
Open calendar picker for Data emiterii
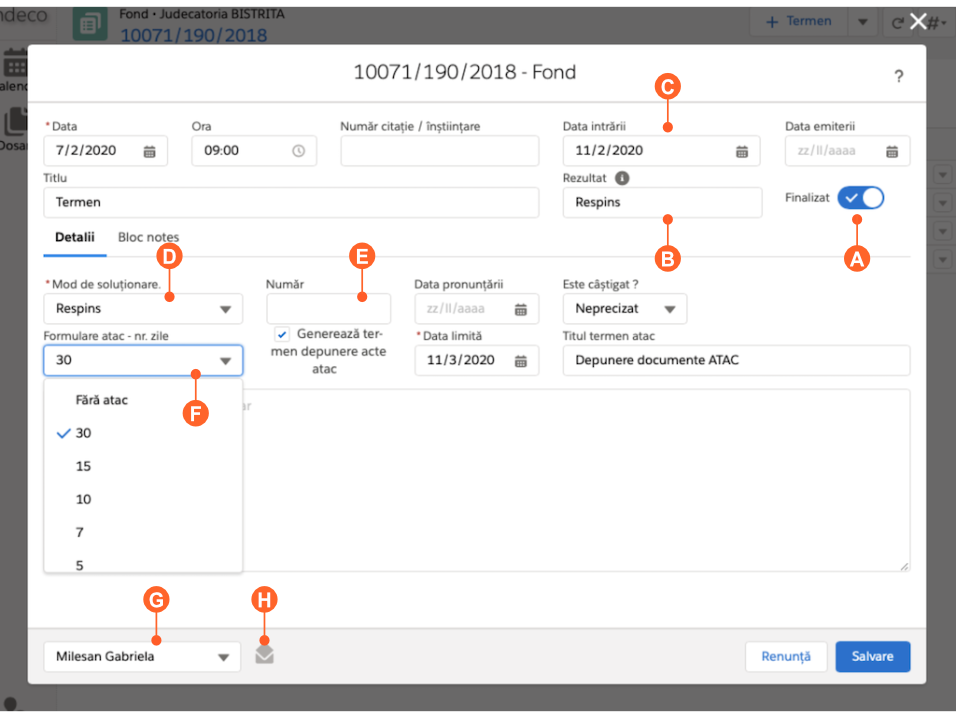coord(892,151)
